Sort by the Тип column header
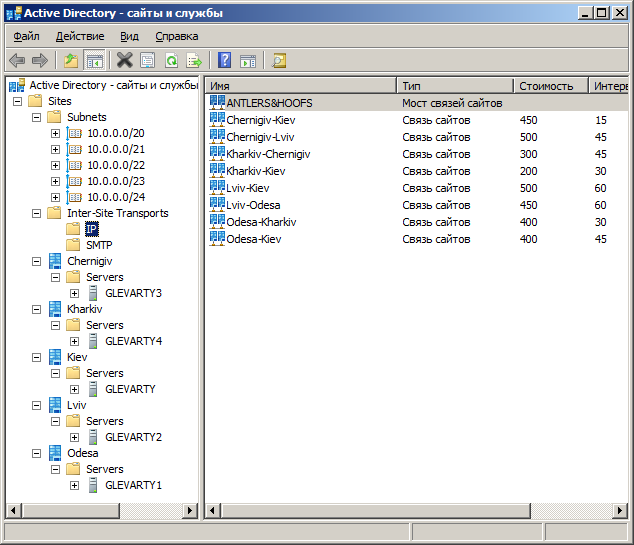 pyautogui.click(x=455, y=86)
